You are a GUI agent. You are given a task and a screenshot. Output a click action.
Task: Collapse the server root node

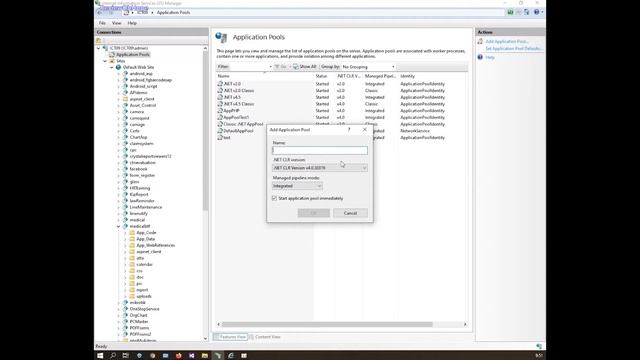[98, 48]
